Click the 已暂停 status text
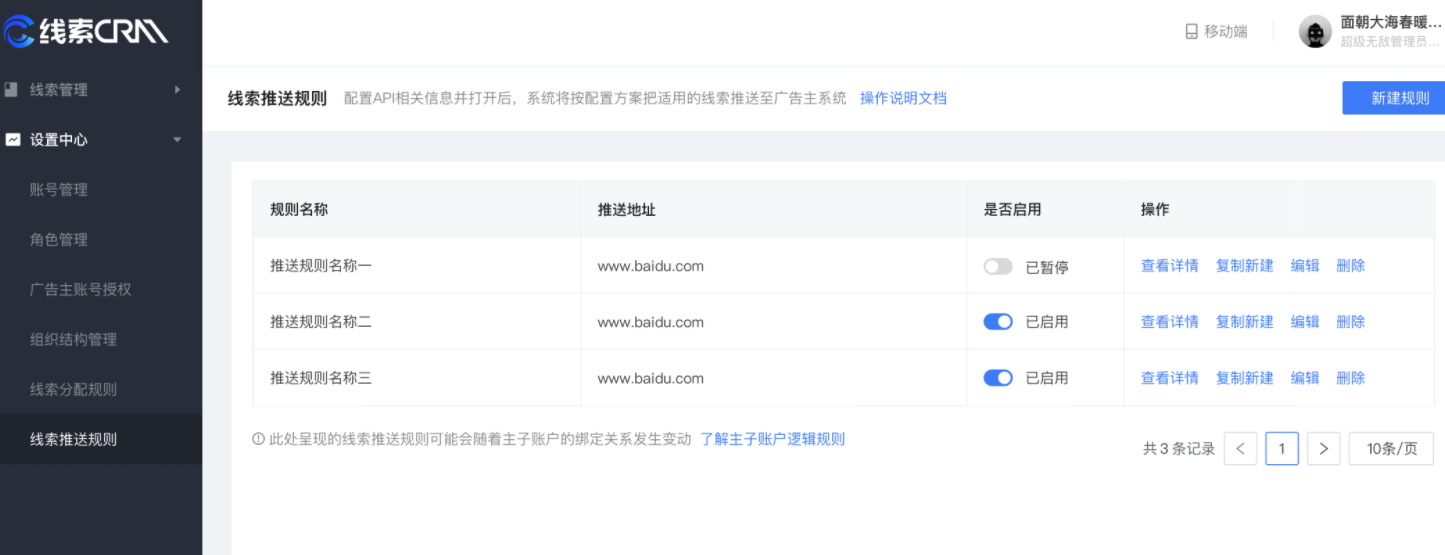 (1047, 267)
